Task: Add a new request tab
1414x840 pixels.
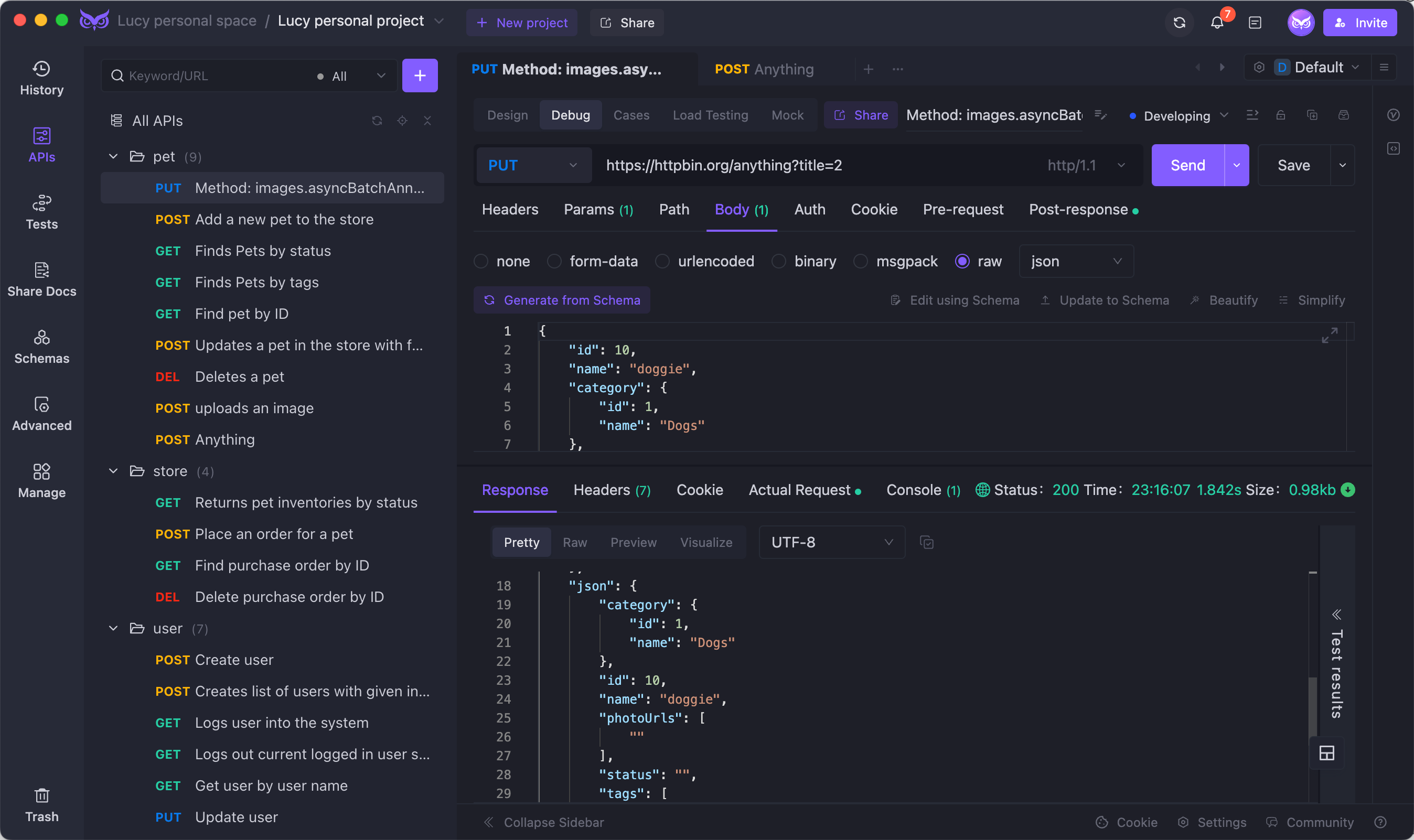Action: (869, 69)
